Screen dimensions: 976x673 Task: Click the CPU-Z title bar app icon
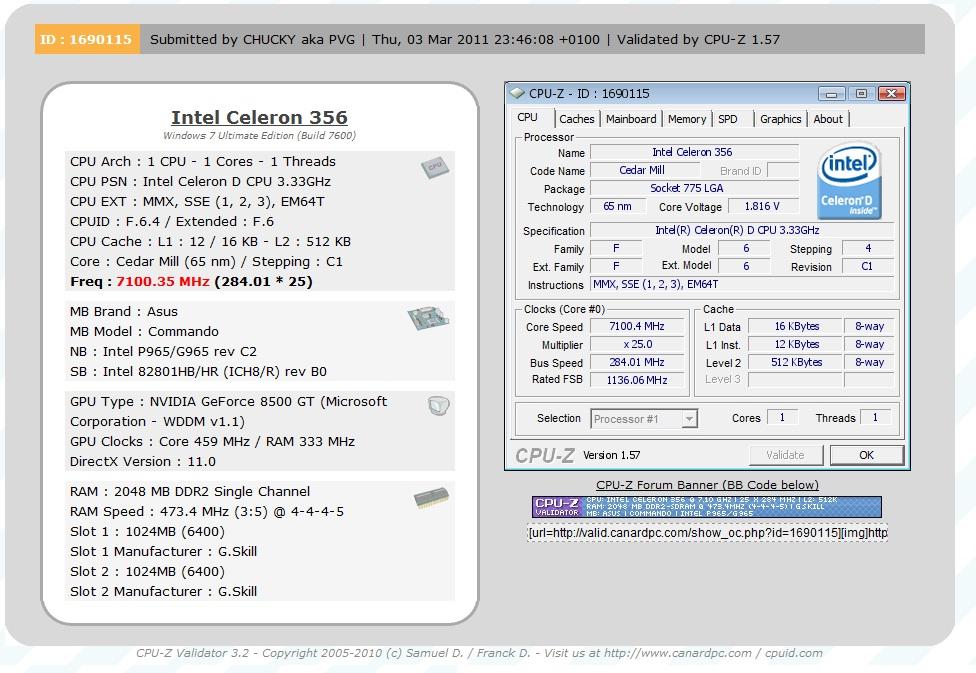517,93
